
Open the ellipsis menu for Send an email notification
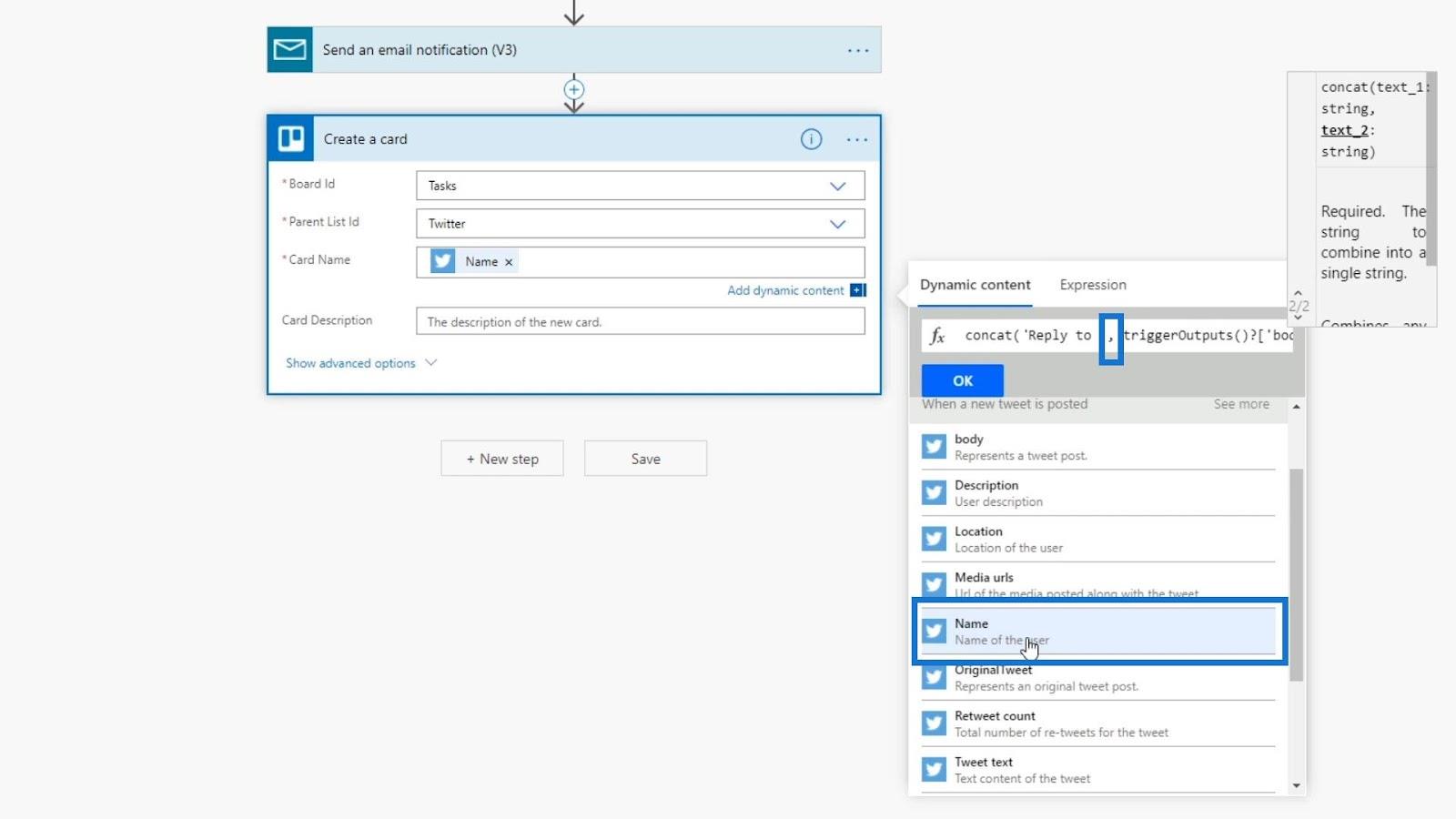click(x=858, y=50)
